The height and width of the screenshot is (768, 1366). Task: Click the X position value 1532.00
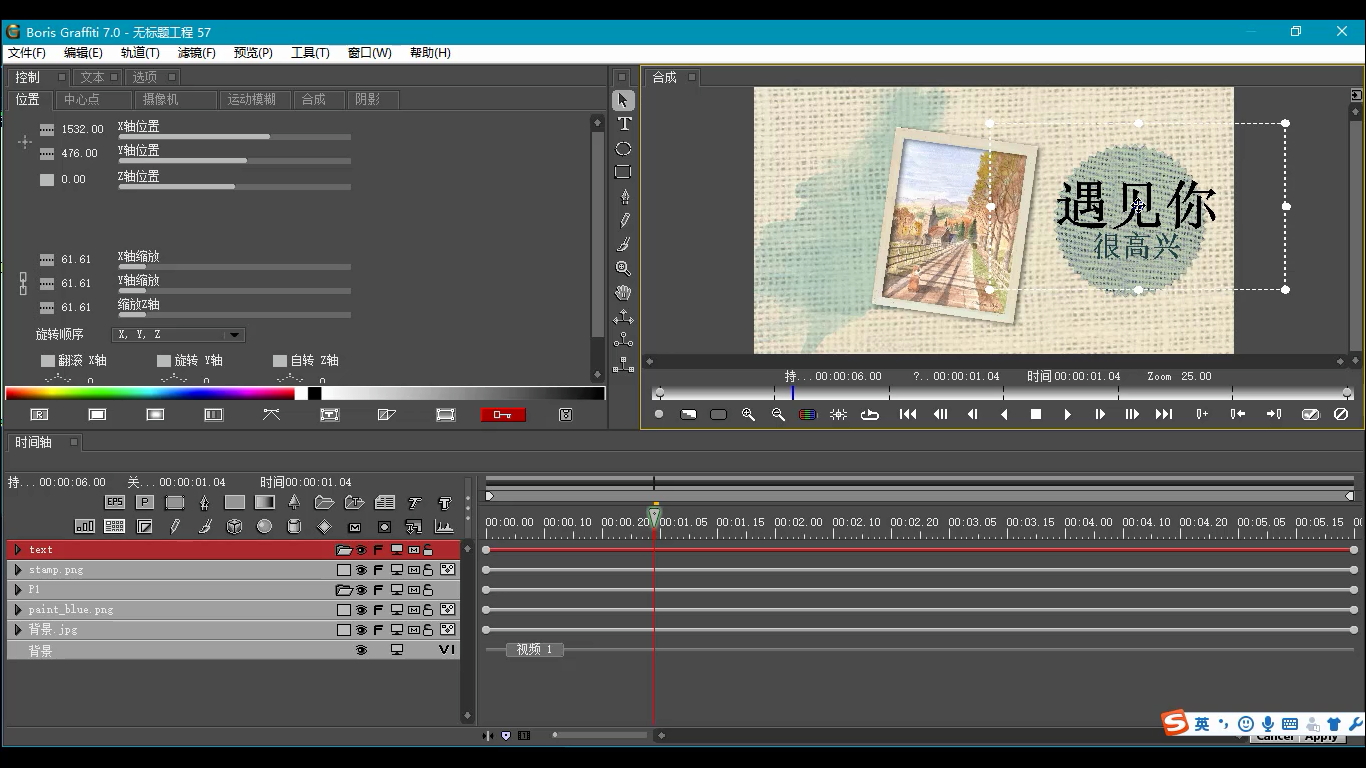click(82, 129)
